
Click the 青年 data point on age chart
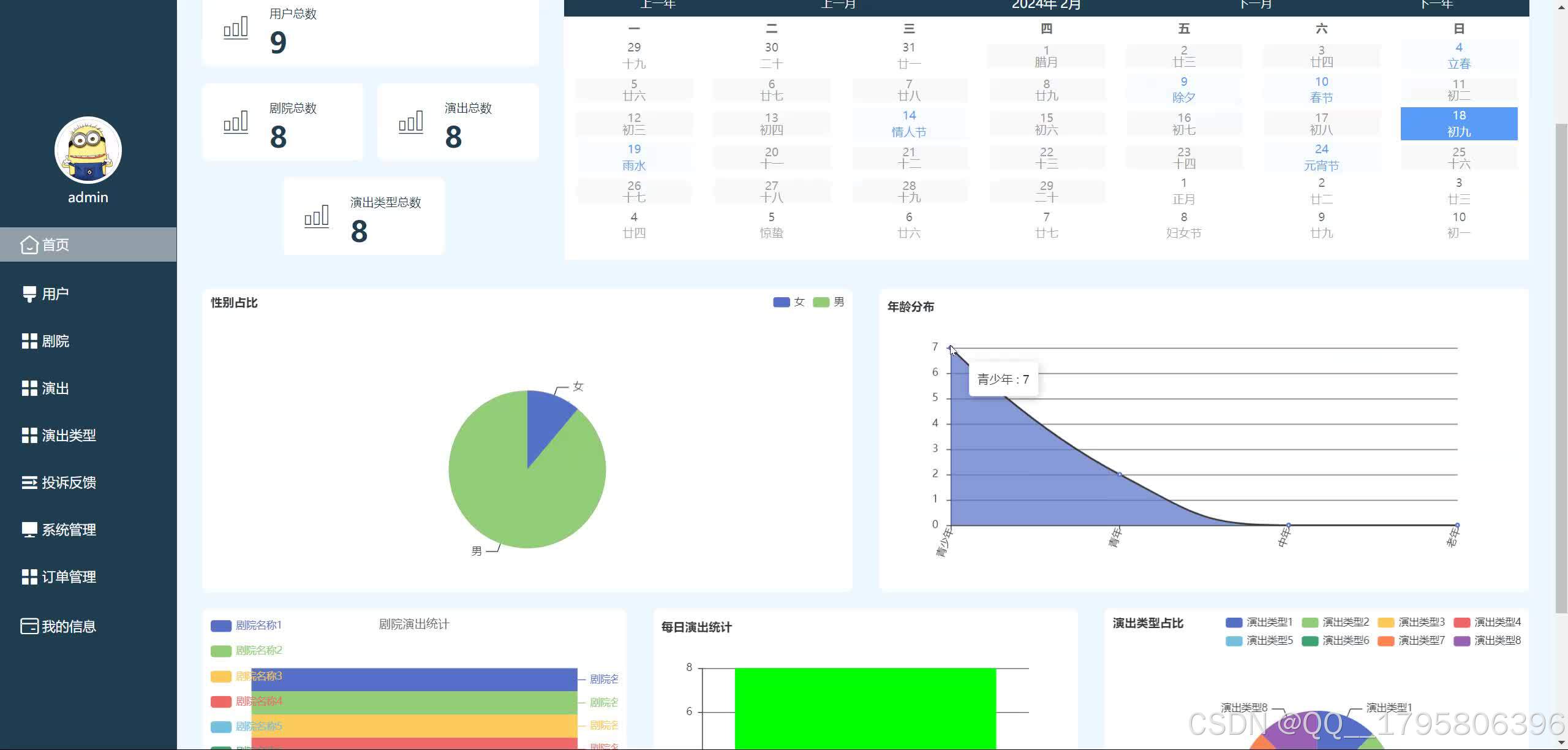tap(1120, 474)
